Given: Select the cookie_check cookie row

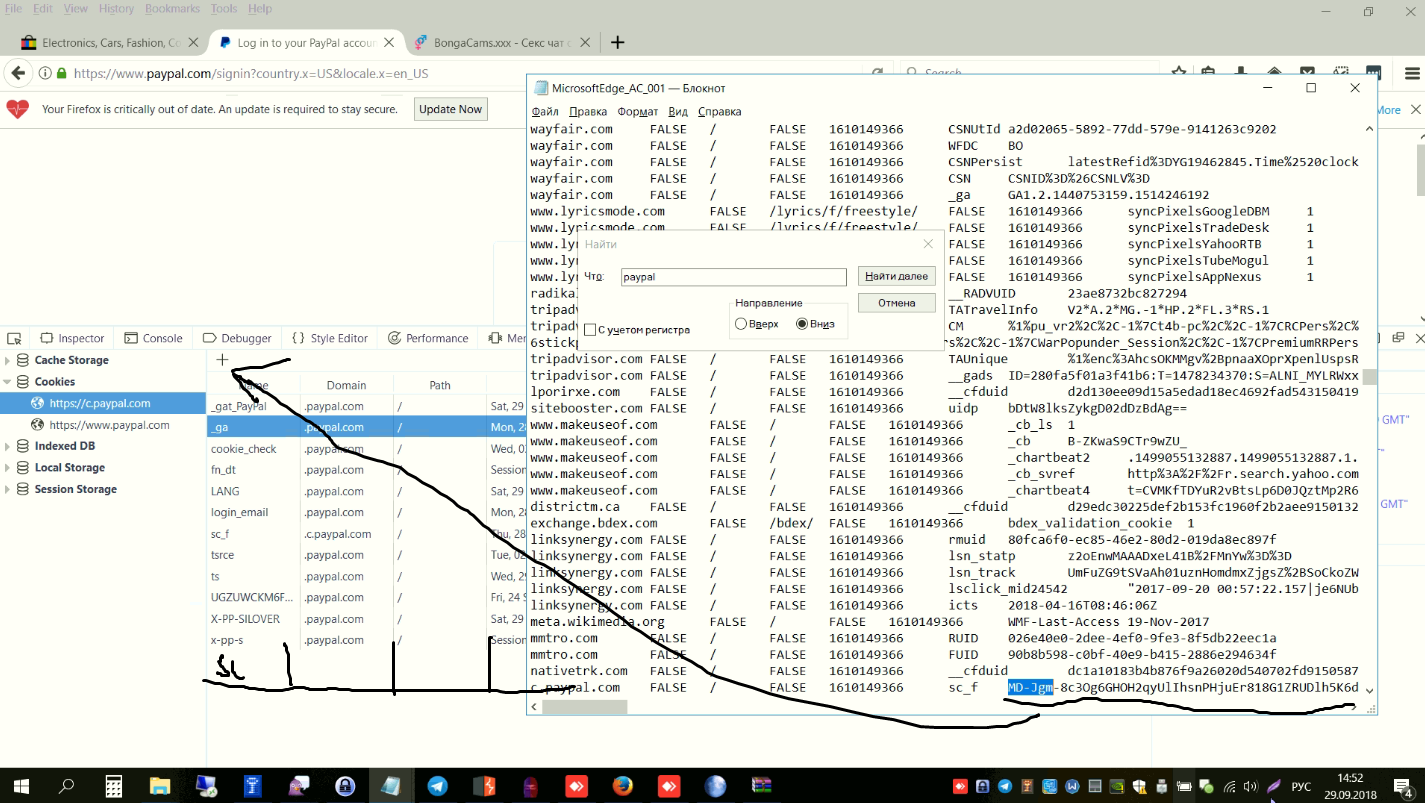Looking at the screenshot, I should pyautogui.click(x=365, y=449).
